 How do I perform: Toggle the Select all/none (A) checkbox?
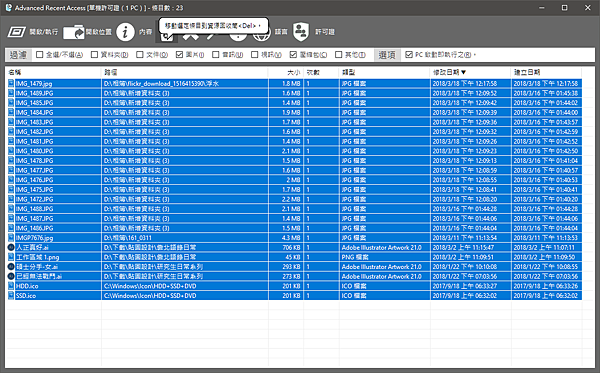tap(39, 55)
